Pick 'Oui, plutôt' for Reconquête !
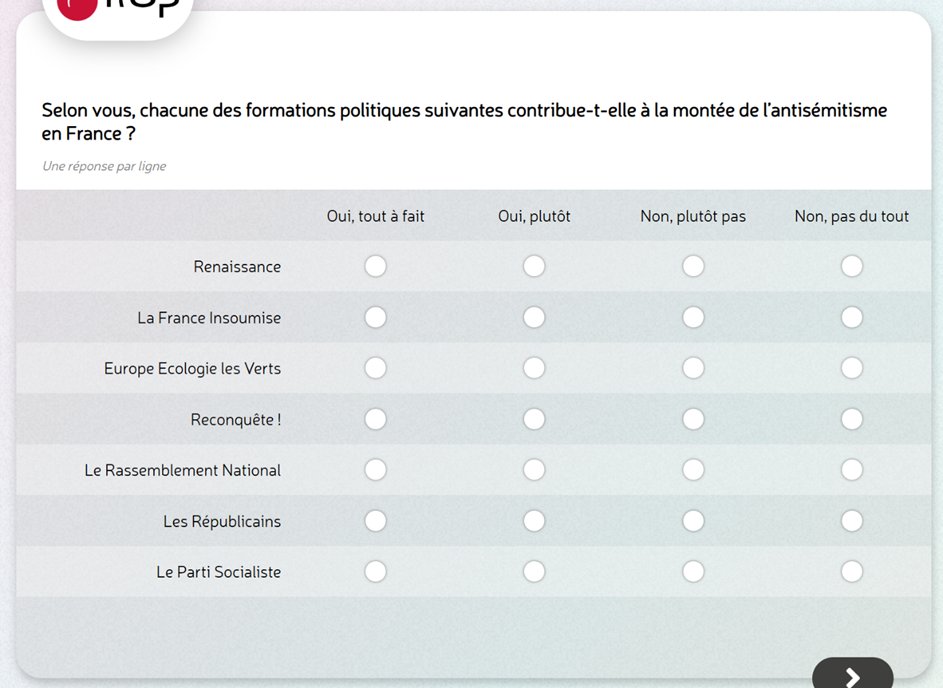 [x=534, y=419]
